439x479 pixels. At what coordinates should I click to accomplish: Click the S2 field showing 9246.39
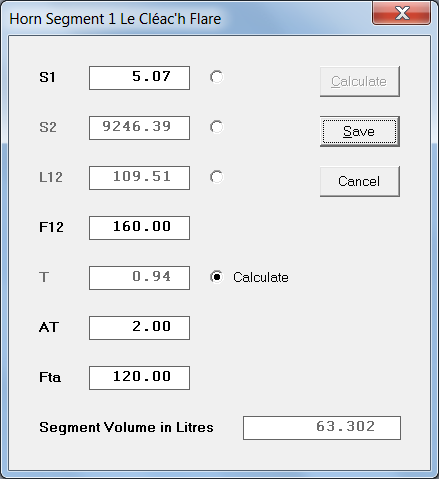pos(139,128)
